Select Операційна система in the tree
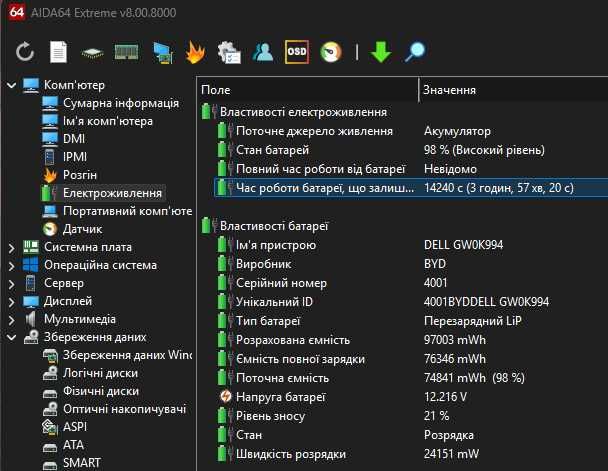Image resolution: width=608 pixels, height=471 pixels. [100, 265]
